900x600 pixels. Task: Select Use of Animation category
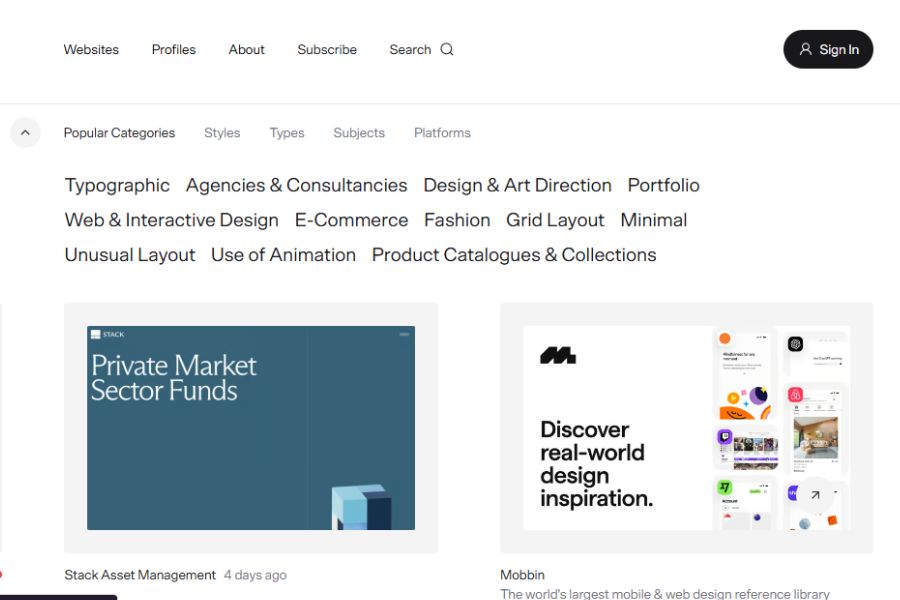tap(283, 255)
